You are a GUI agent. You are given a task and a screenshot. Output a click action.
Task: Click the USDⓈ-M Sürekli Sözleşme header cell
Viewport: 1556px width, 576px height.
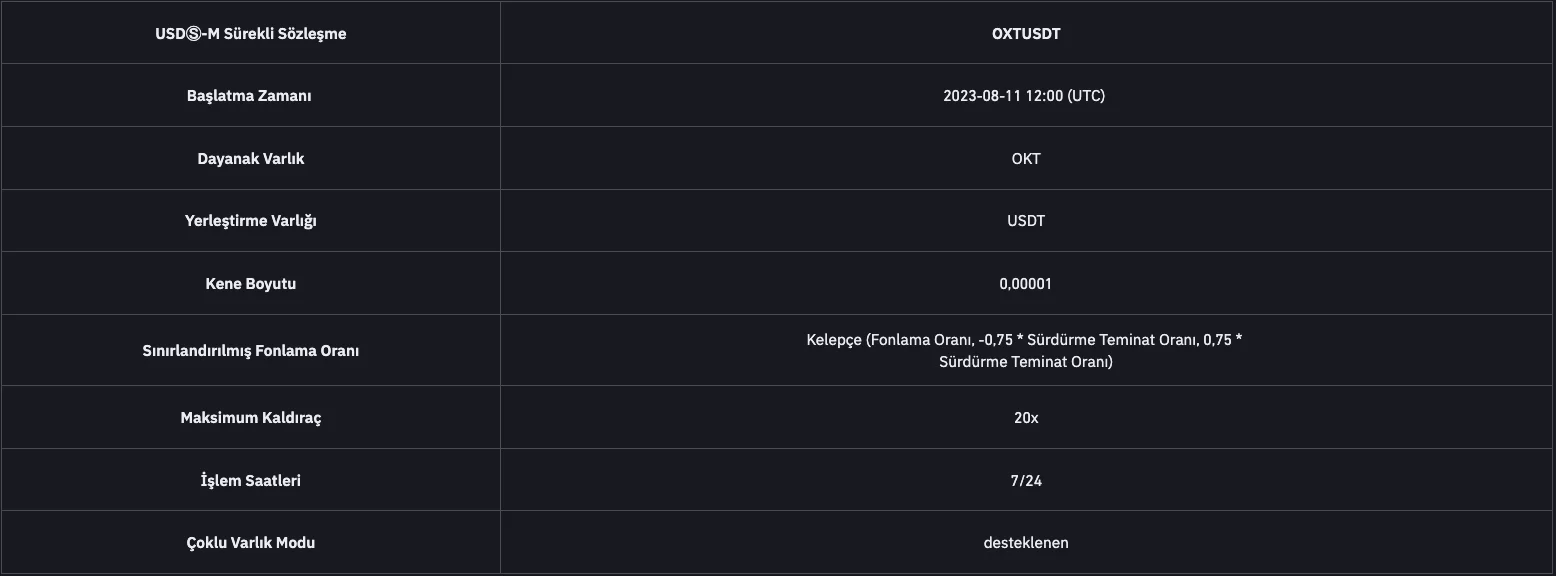(250, 33)
